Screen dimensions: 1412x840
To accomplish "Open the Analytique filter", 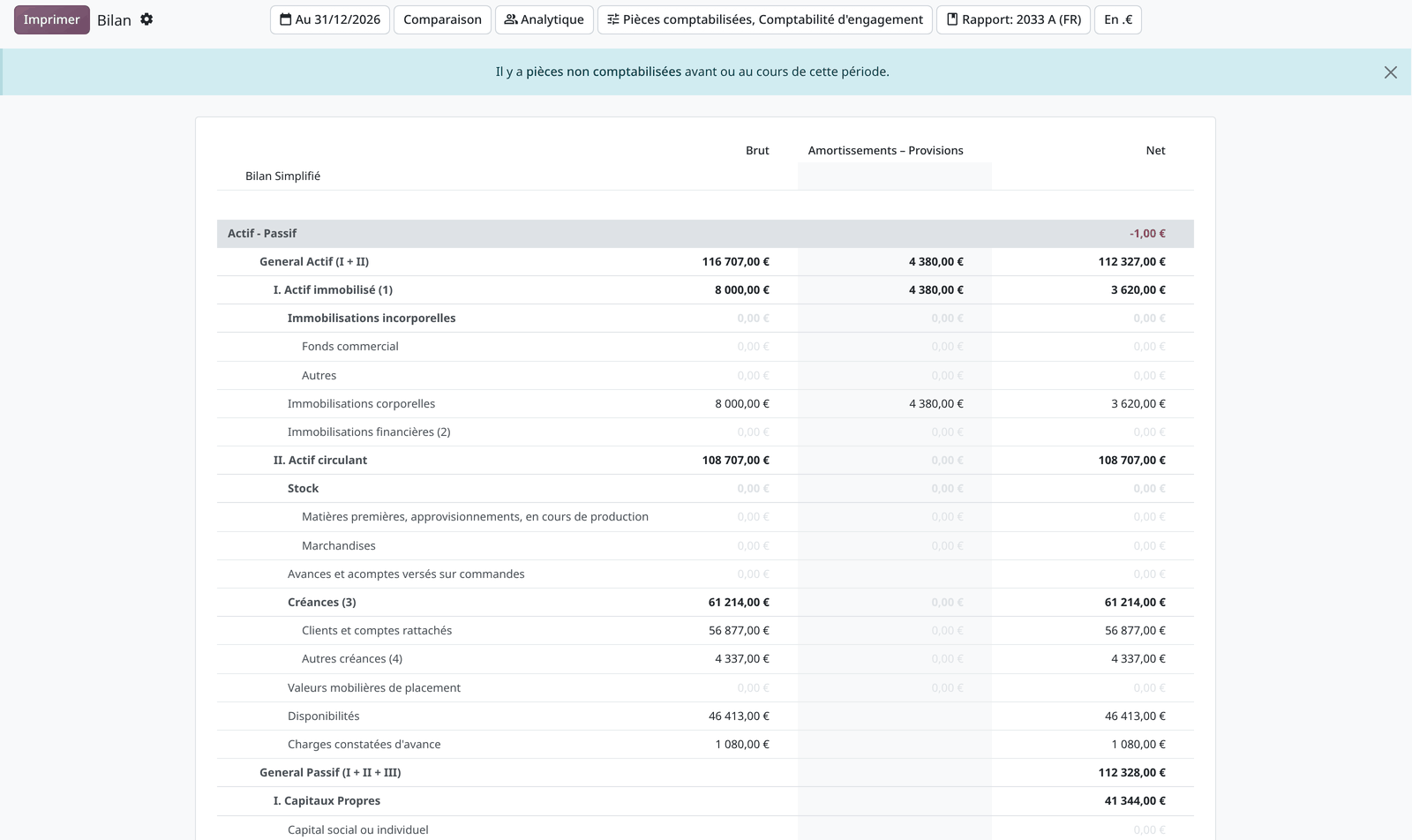I will 545,19.
